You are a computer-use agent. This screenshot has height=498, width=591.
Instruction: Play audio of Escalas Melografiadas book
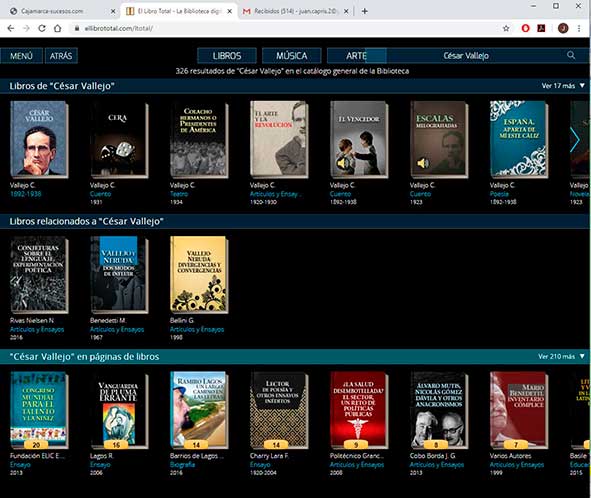[423, 163]
